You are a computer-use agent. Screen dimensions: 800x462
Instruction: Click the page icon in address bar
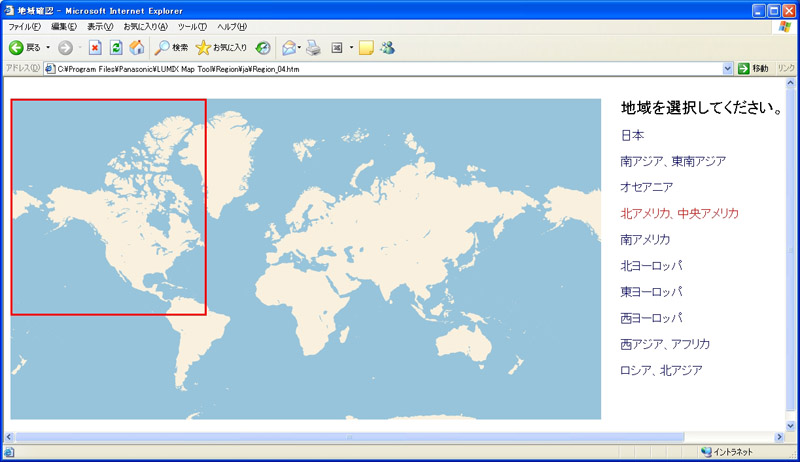[x=50, y=69]
